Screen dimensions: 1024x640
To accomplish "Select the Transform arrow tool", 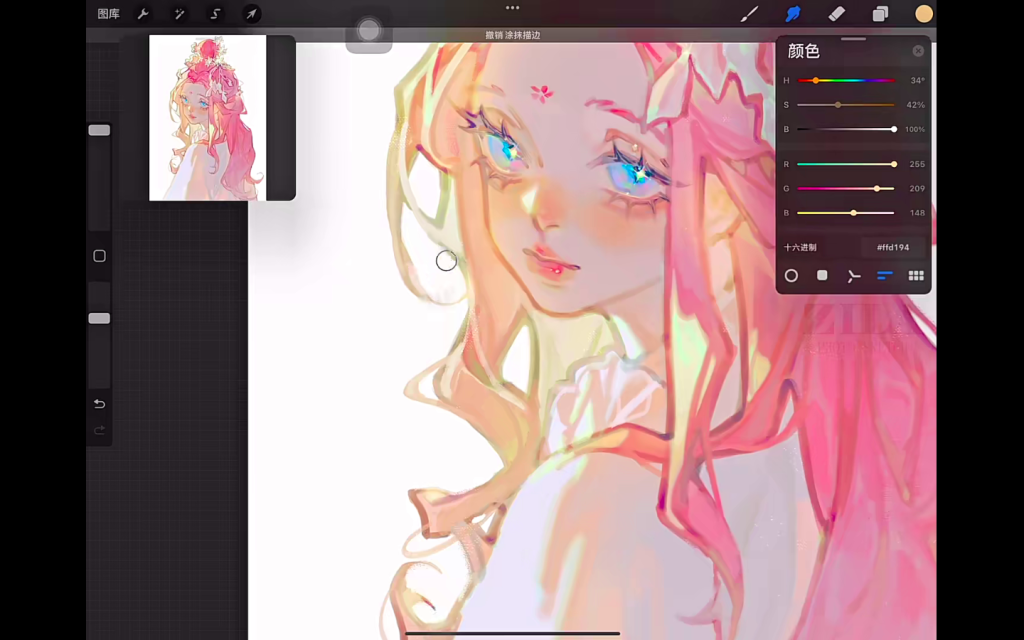I will (x=252, y=14).
